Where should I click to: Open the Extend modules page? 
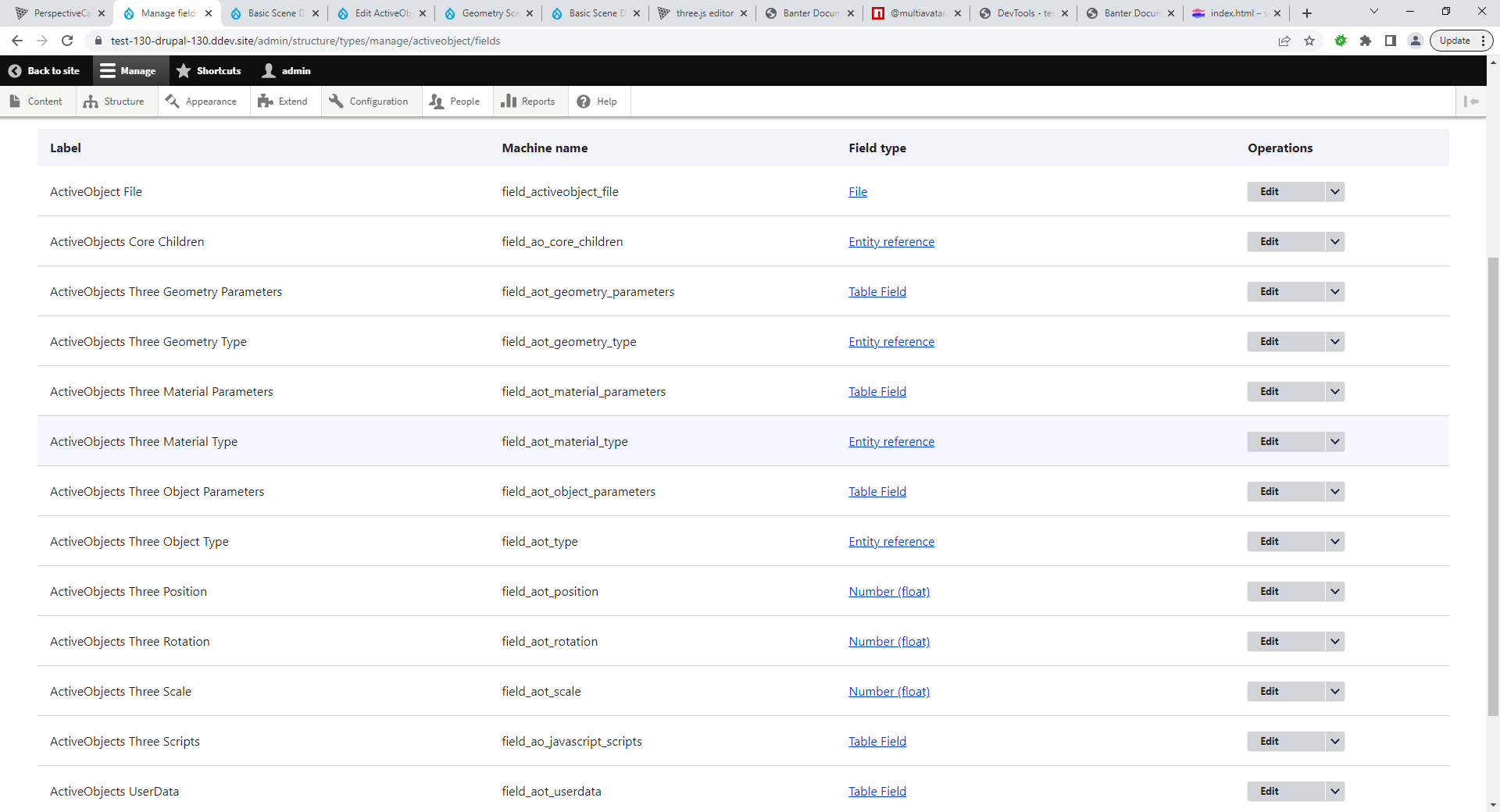click(x=284, y=101)
